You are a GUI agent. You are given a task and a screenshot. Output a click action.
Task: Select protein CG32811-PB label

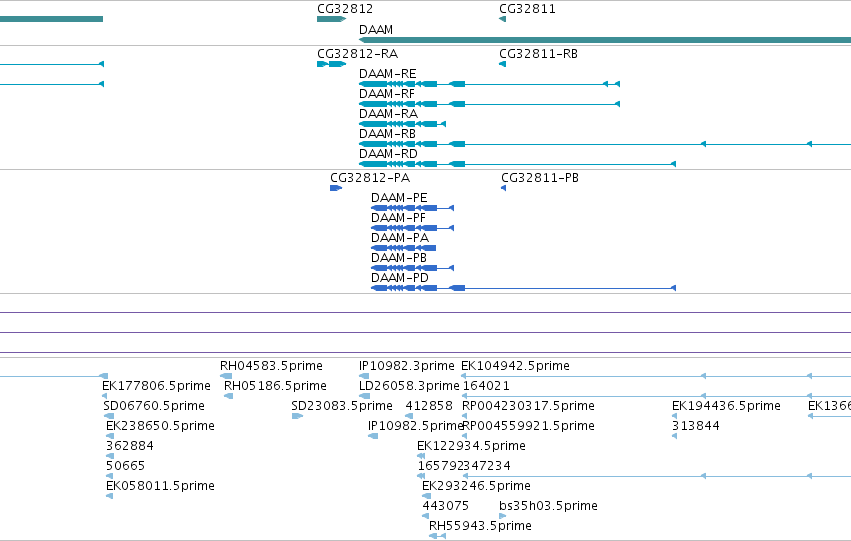point(539,178)
